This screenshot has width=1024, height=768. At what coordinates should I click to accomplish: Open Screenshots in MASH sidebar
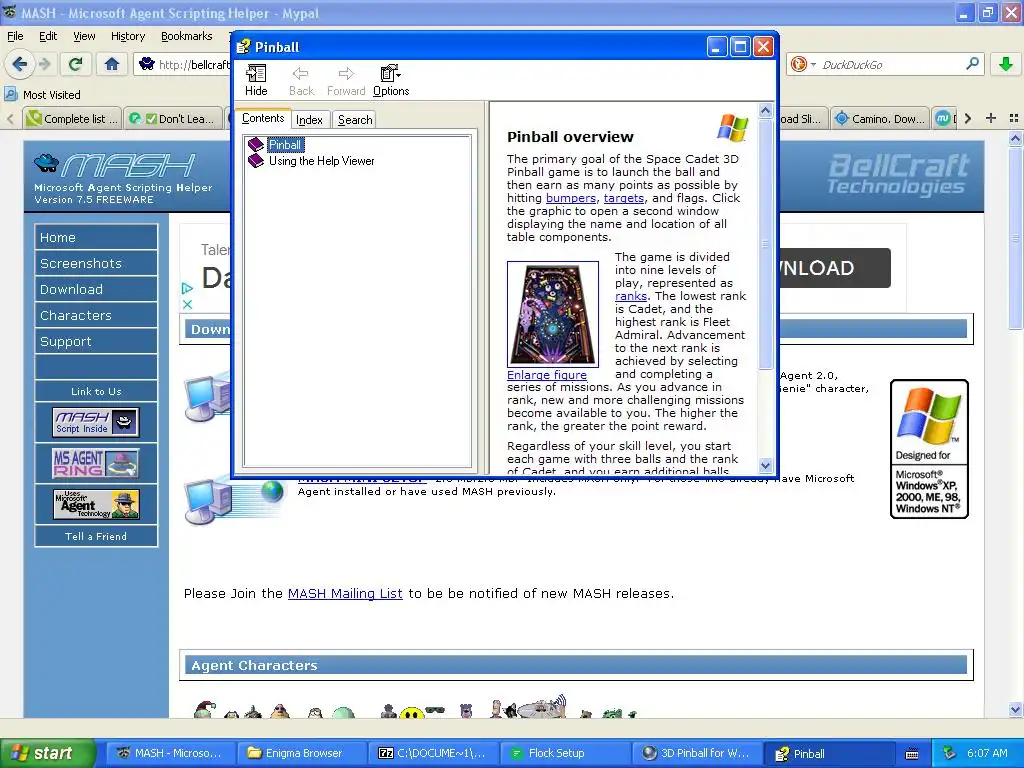(96, 263)
